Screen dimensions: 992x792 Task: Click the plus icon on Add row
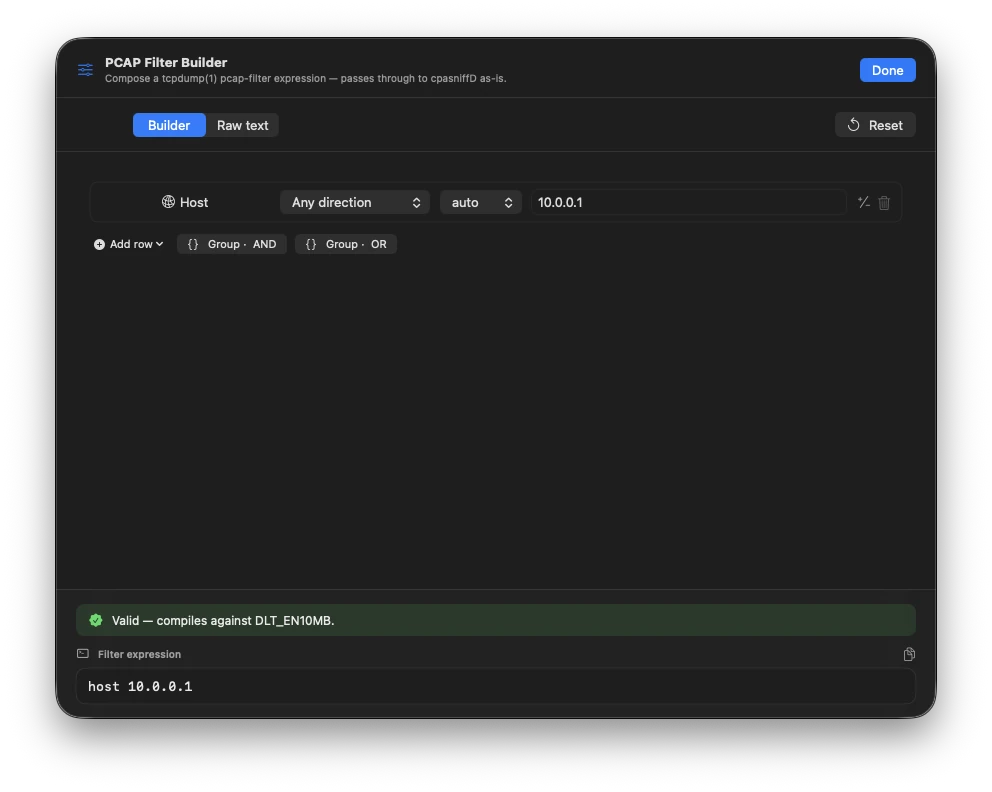pyautogui.click(x=98, y=243)
